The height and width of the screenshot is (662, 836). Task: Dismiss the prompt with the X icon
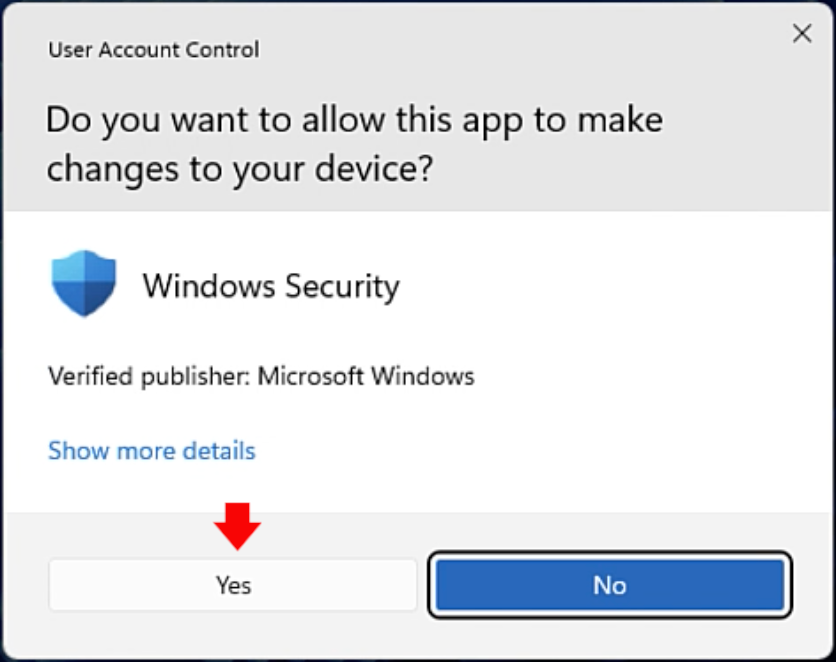pyautogui.click(x=802, y=34)
